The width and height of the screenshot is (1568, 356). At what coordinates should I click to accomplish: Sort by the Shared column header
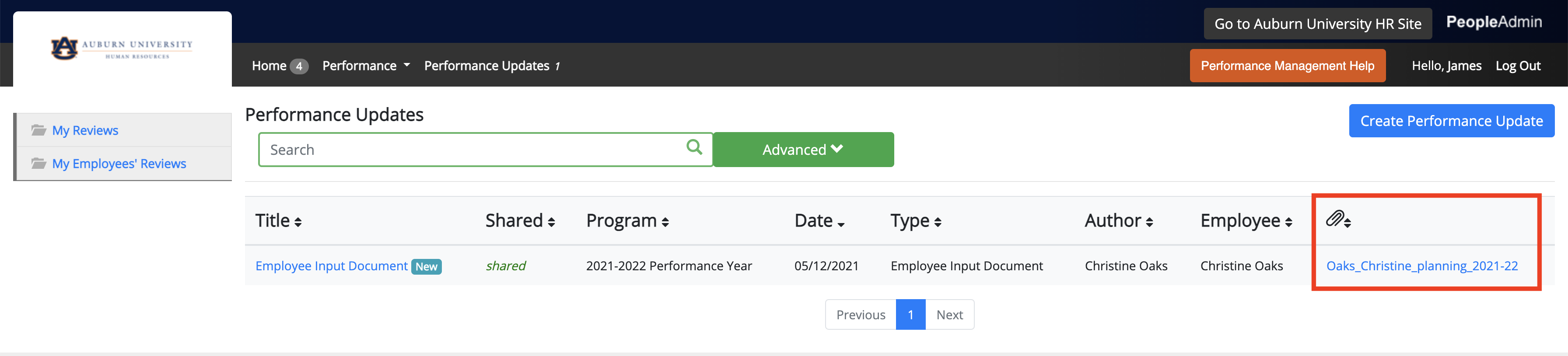tap(520, 220)
